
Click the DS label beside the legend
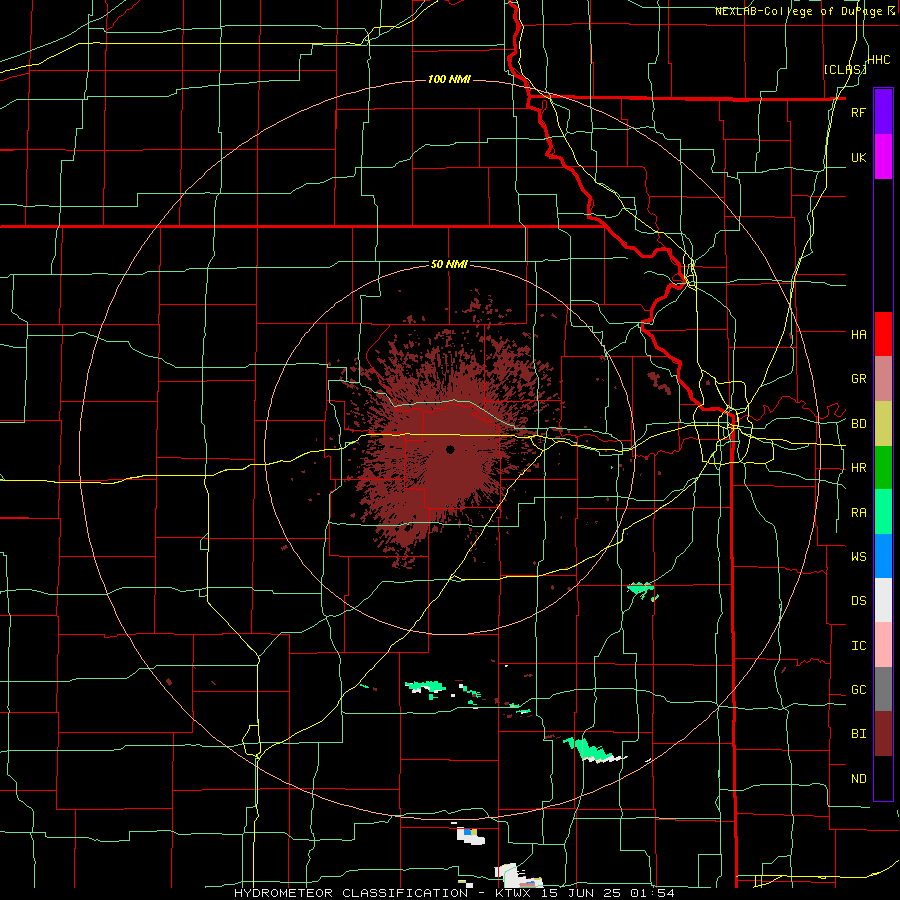coord(858,601)
